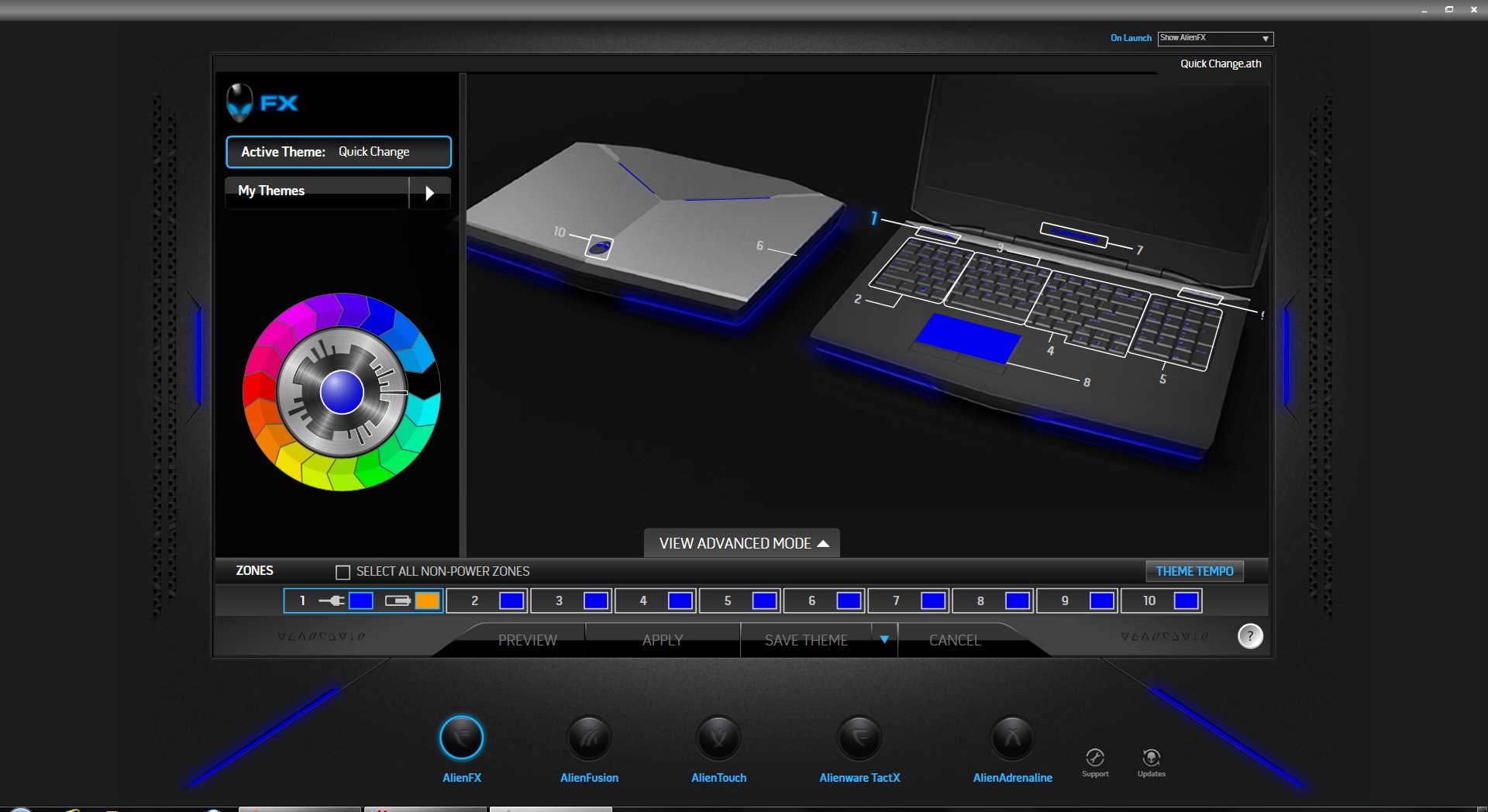The height and width of the screenshot is (812, 1488).
Task: Open the Alienware TactX module icon
Action: (x=859, y=738)
